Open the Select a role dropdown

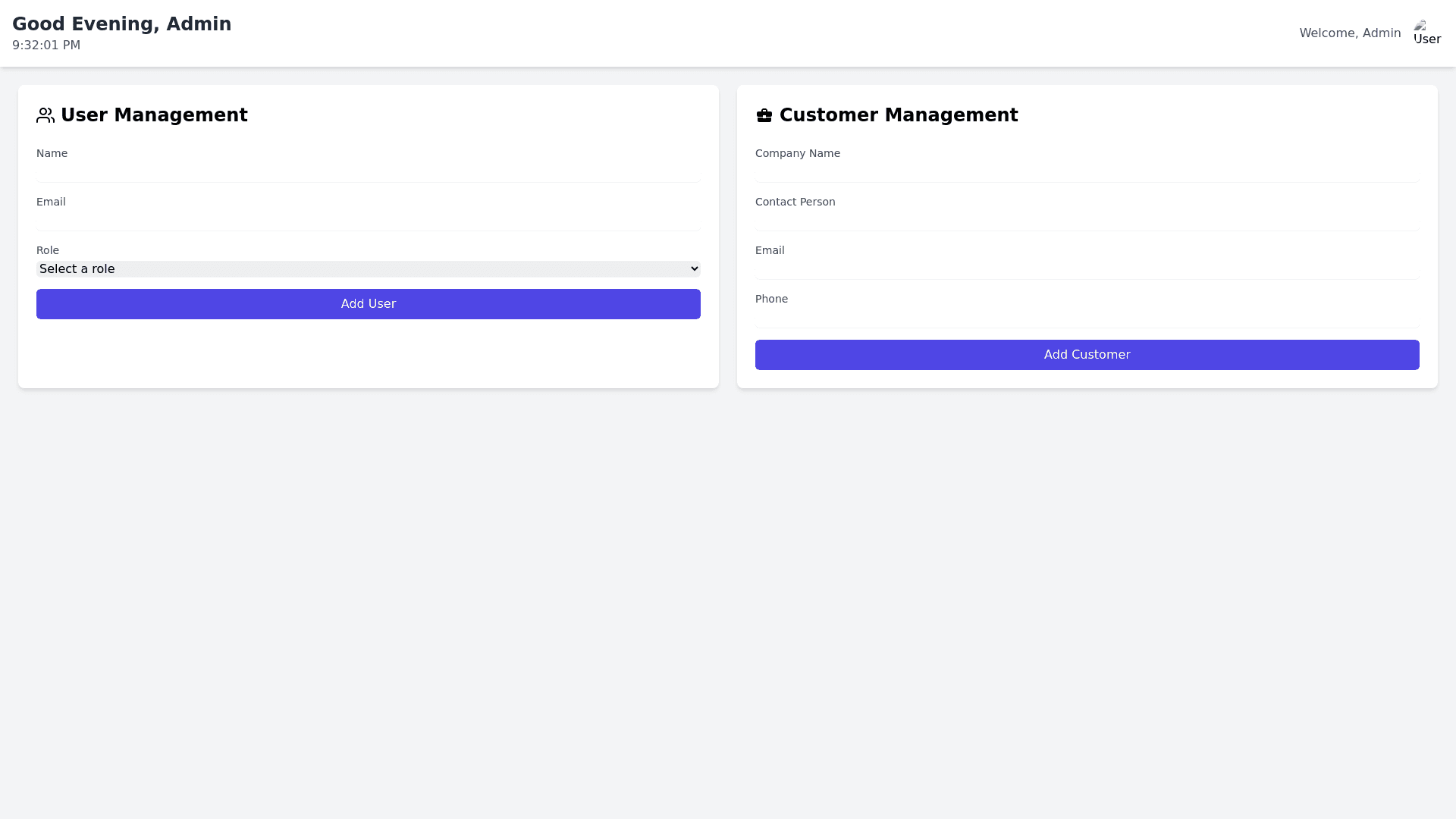[x=368, y=269]
